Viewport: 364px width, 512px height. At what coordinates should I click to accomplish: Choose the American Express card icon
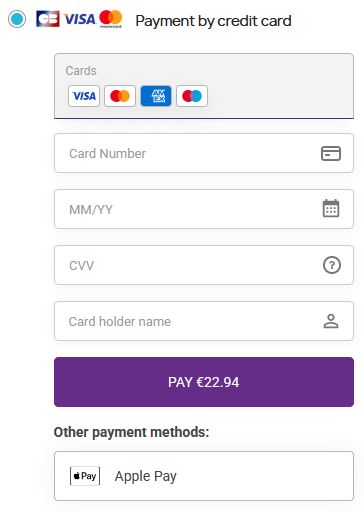(x=156, y=96)
